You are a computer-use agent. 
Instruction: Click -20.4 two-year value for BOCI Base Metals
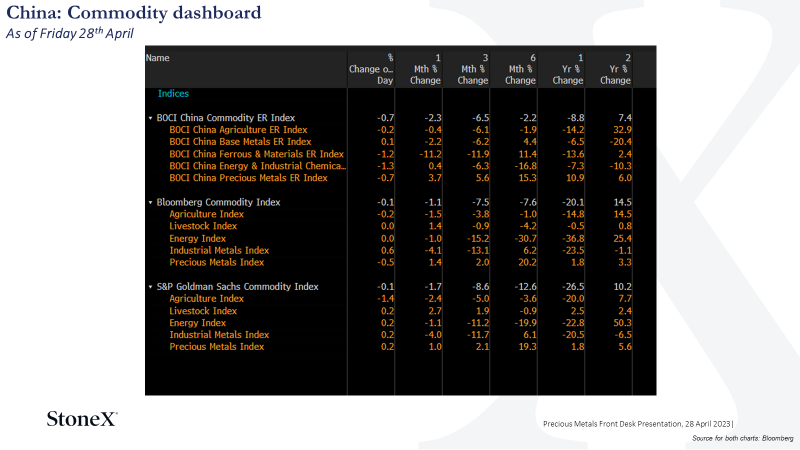pos(620,142)
